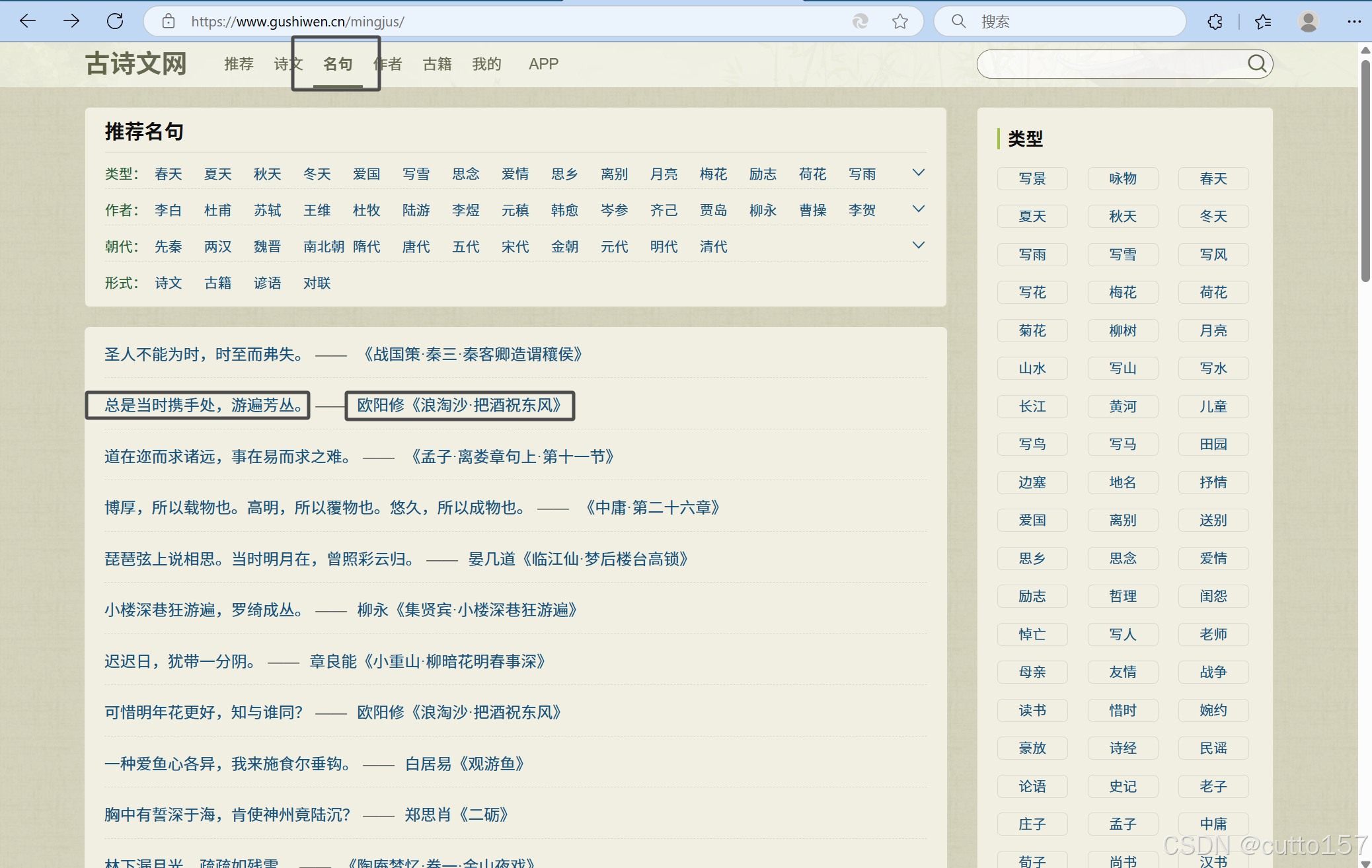1372x868 pixels.
Task: Open browser settings ellipsis menu
Action: [x=1353, y=21]
